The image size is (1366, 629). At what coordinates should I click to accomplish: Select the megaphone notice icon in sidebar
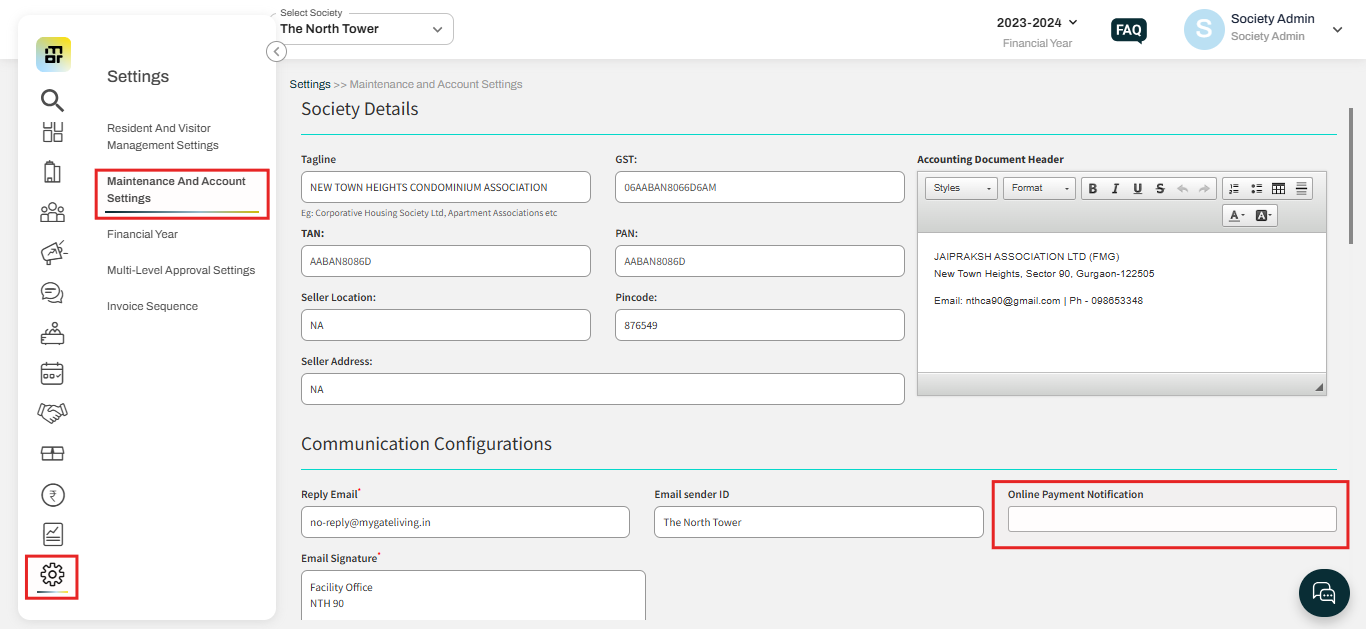point(52,252)
